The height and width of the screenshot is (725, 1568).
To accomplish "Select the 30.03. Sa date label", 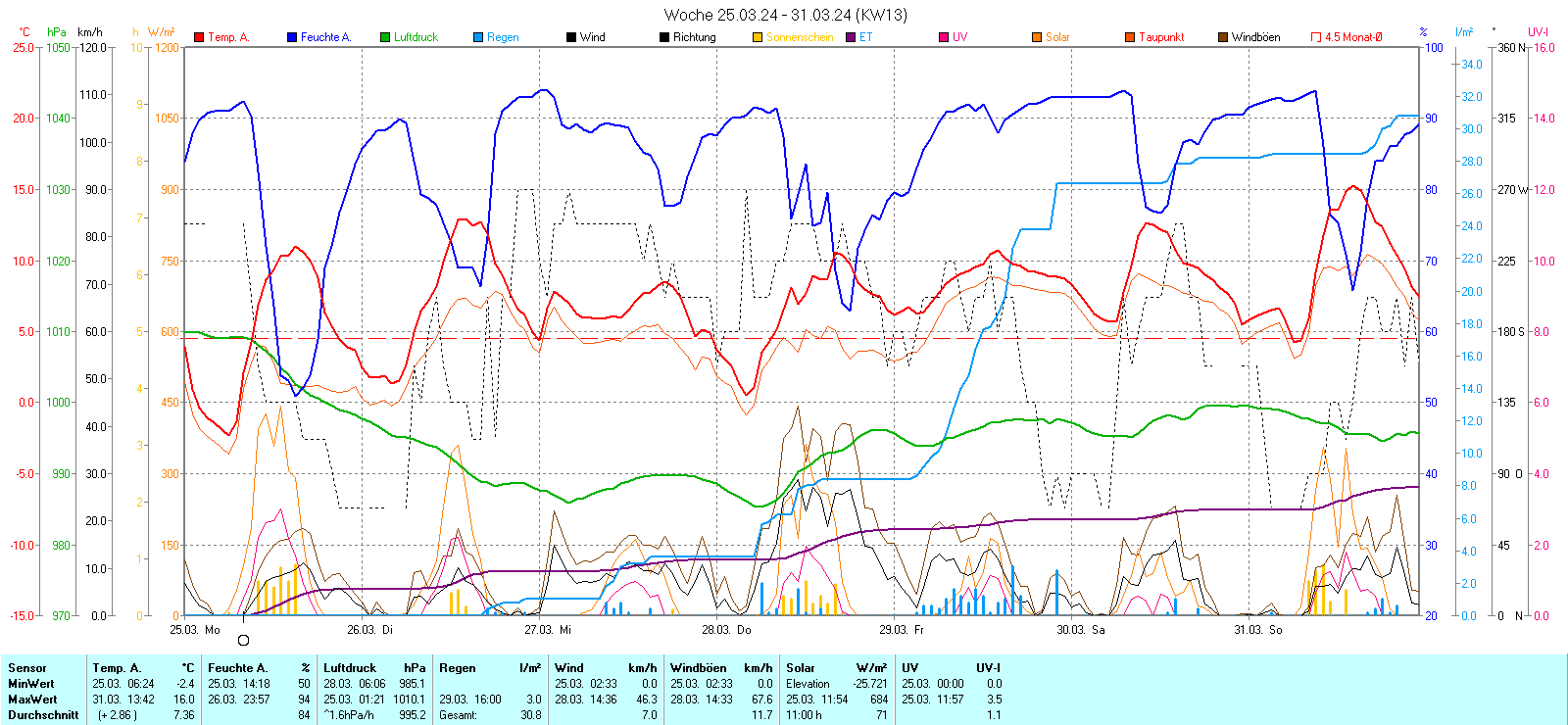I will click(1080, 630).
